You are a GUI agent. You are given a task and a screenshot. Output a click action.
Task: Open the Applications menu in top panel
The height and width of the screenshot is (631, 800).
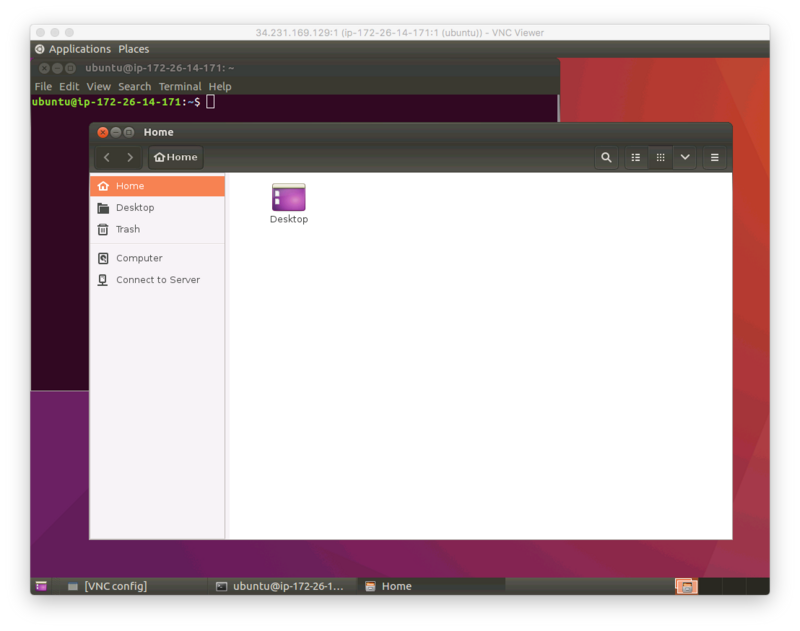pyautogui.click(x=80, y=49)
